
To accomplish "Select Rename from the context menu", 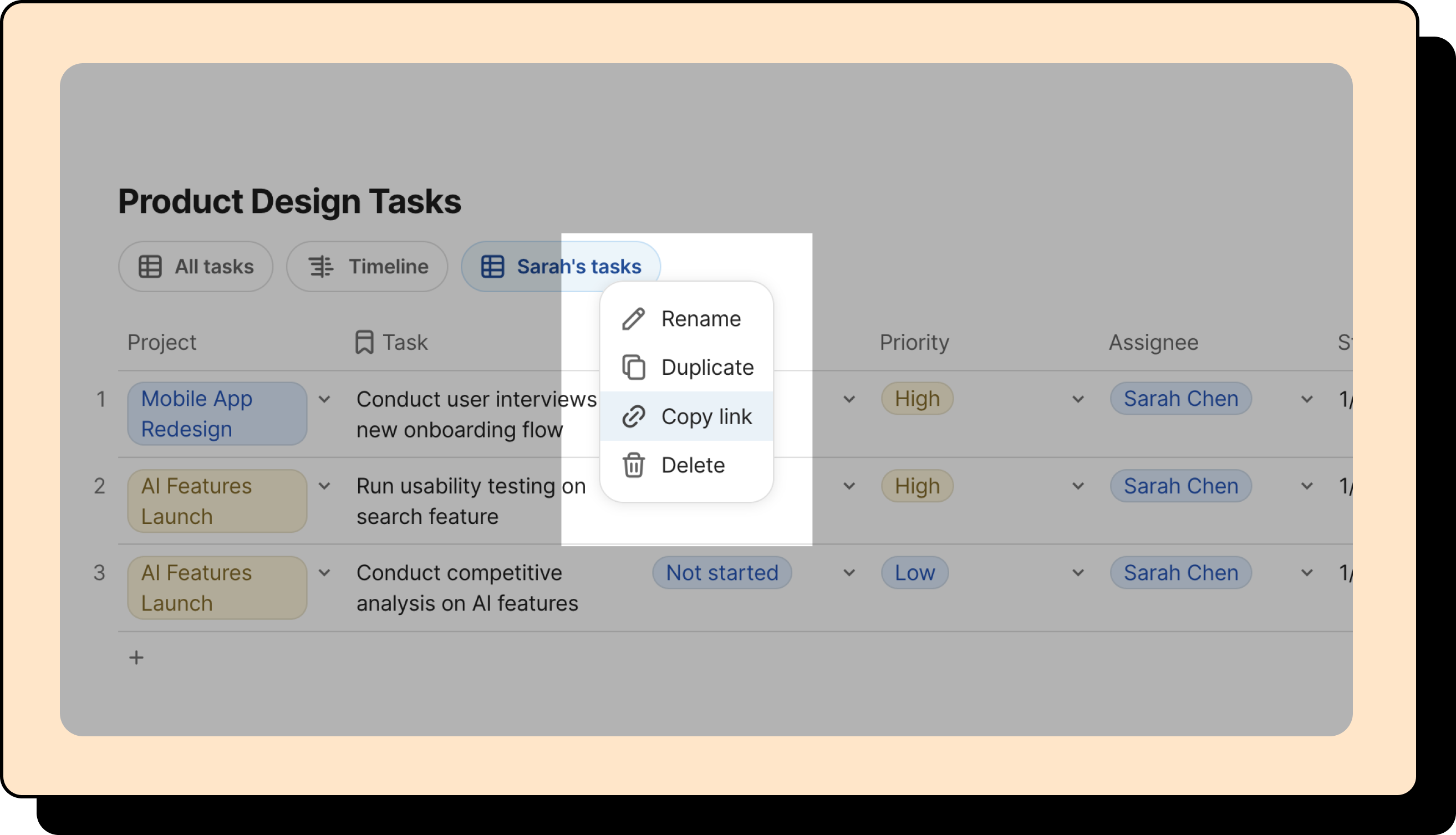I will click(x=700, y=319).
